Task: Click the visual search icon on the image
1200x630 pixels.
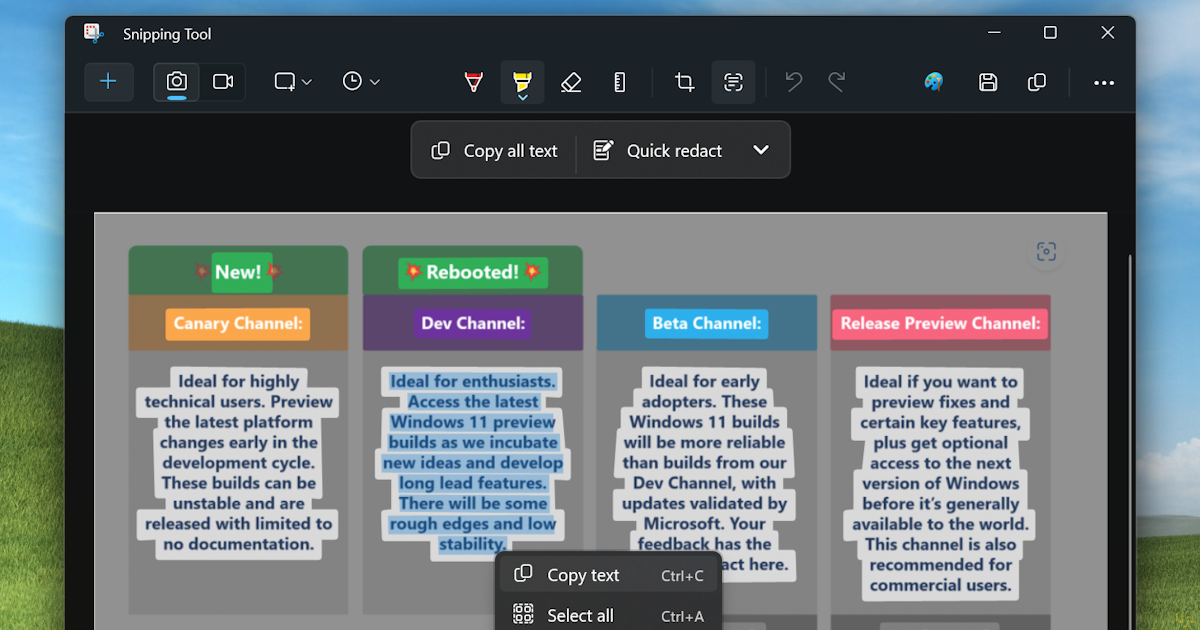Action: click(1046, 252)
